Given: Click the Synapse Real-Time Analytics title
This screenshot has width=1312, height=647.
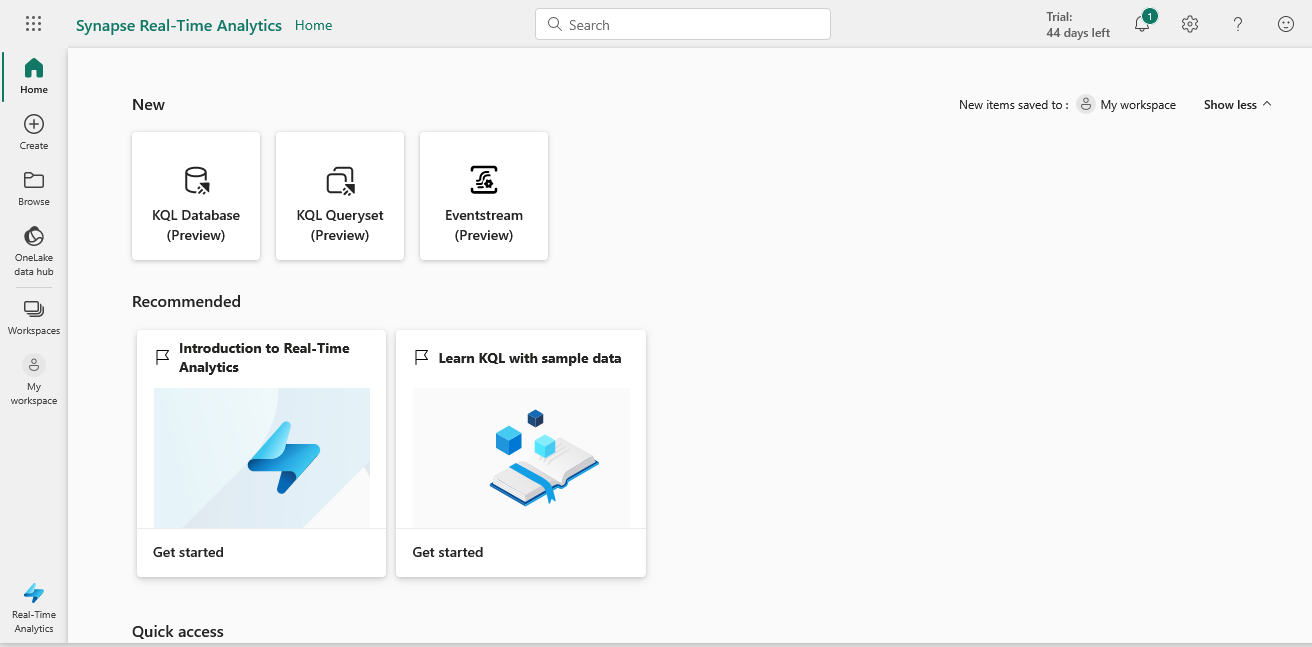Looking at the screenshot, I should point(179,25).
